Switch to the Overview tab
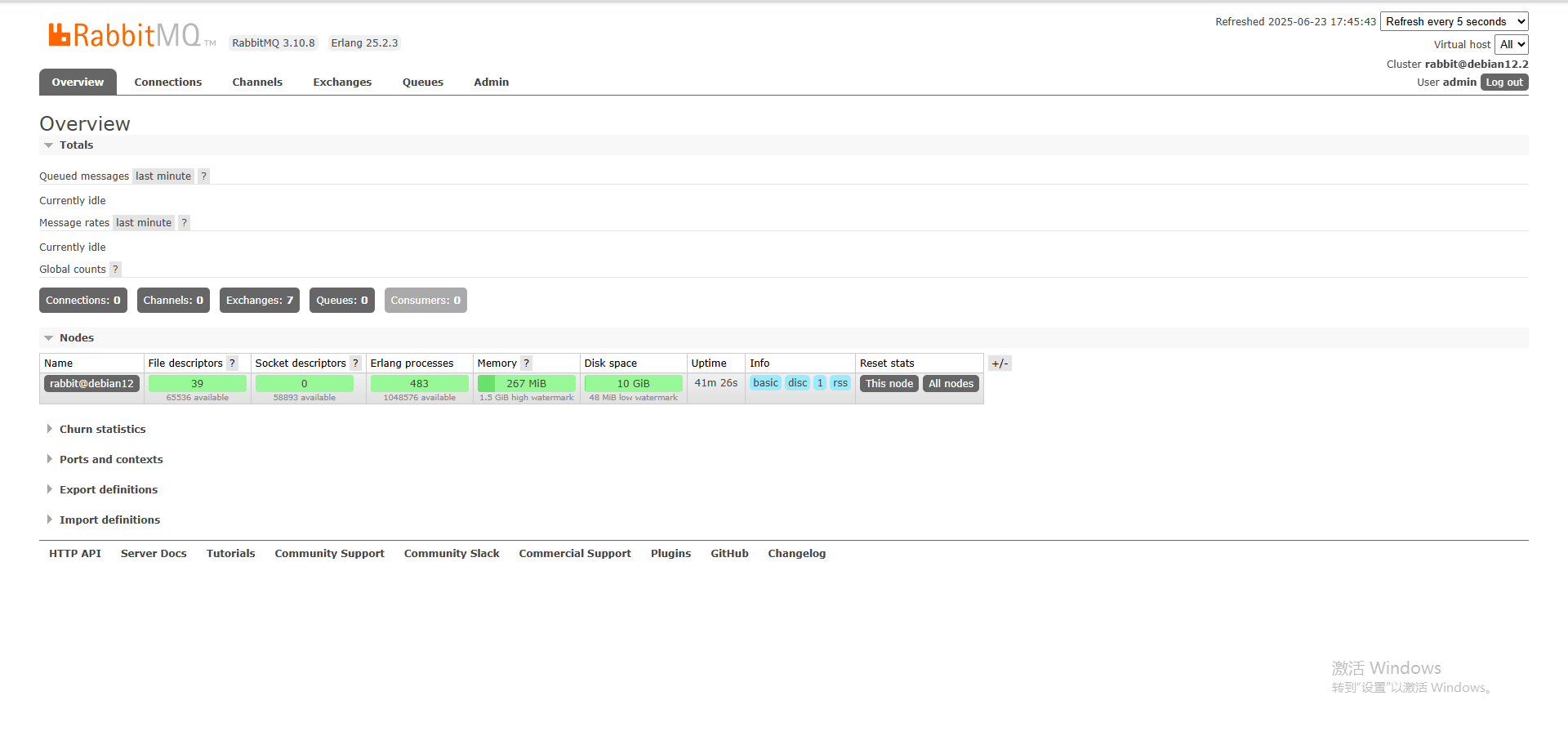This screenshot has width=1568, height=736. click(x=78, y=82)
